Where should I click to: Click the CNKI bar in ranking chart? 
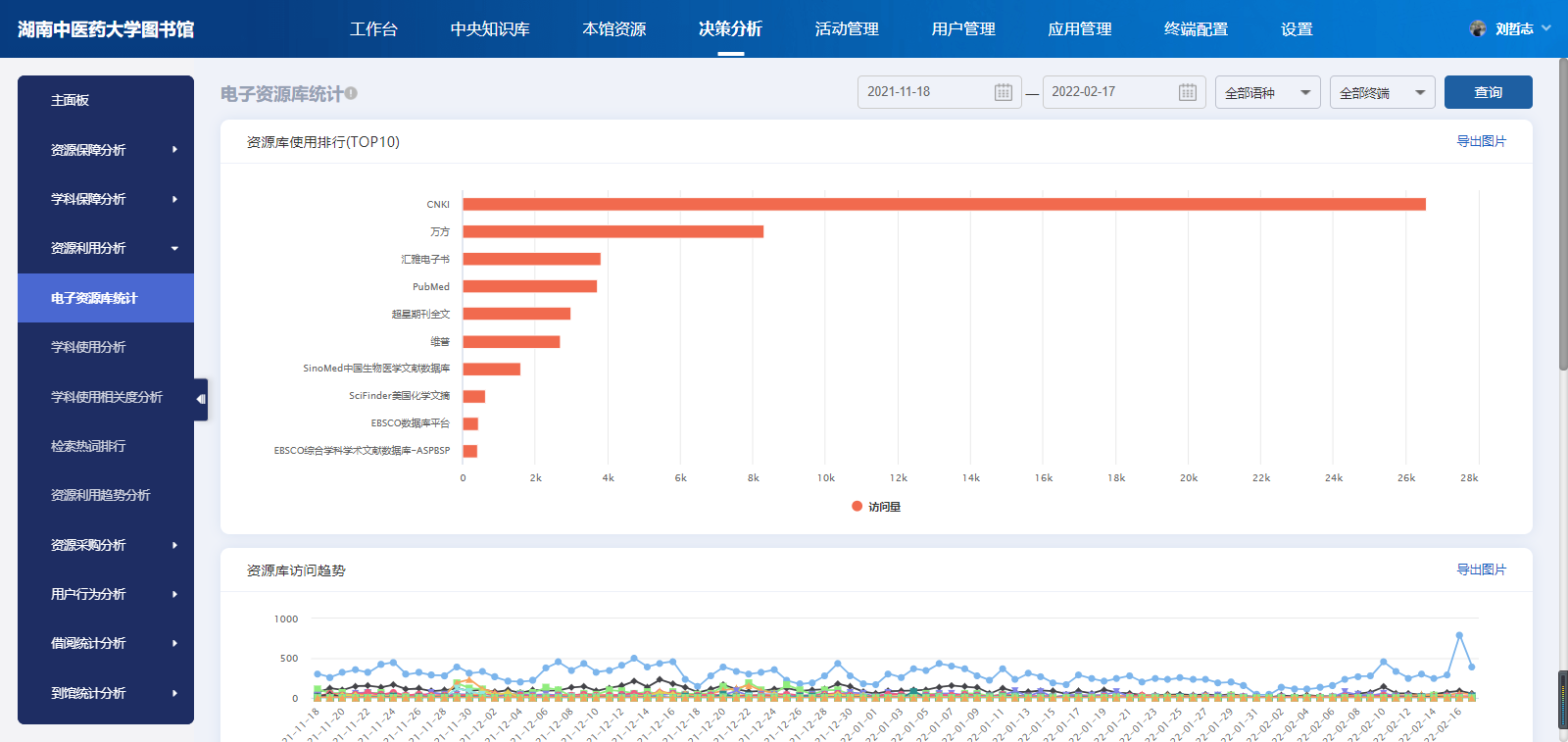click(943, 204)
